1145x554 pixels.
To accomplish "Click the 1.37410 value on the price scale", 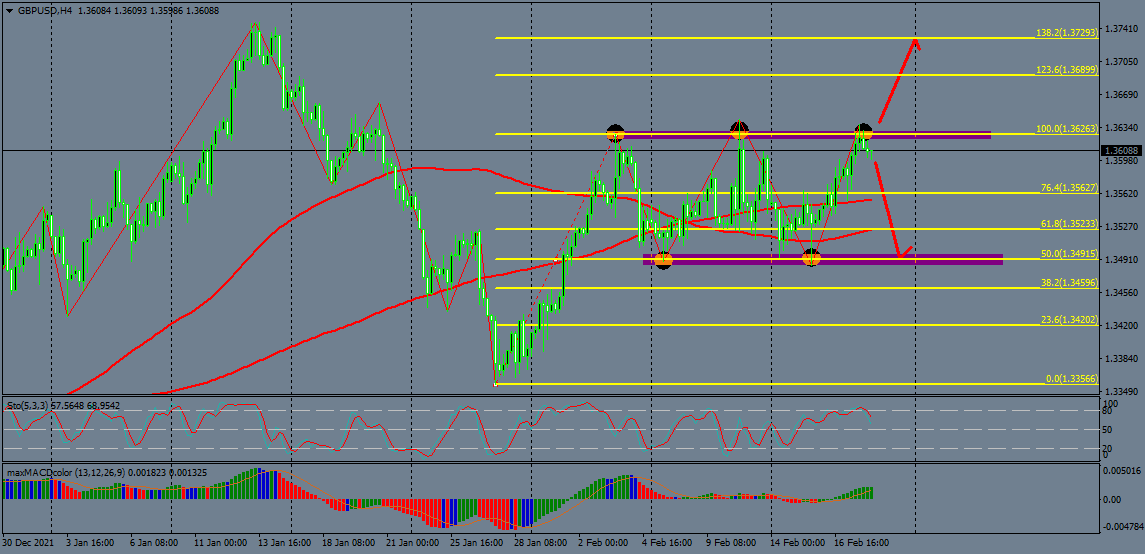I will [x=1121, y=30].
